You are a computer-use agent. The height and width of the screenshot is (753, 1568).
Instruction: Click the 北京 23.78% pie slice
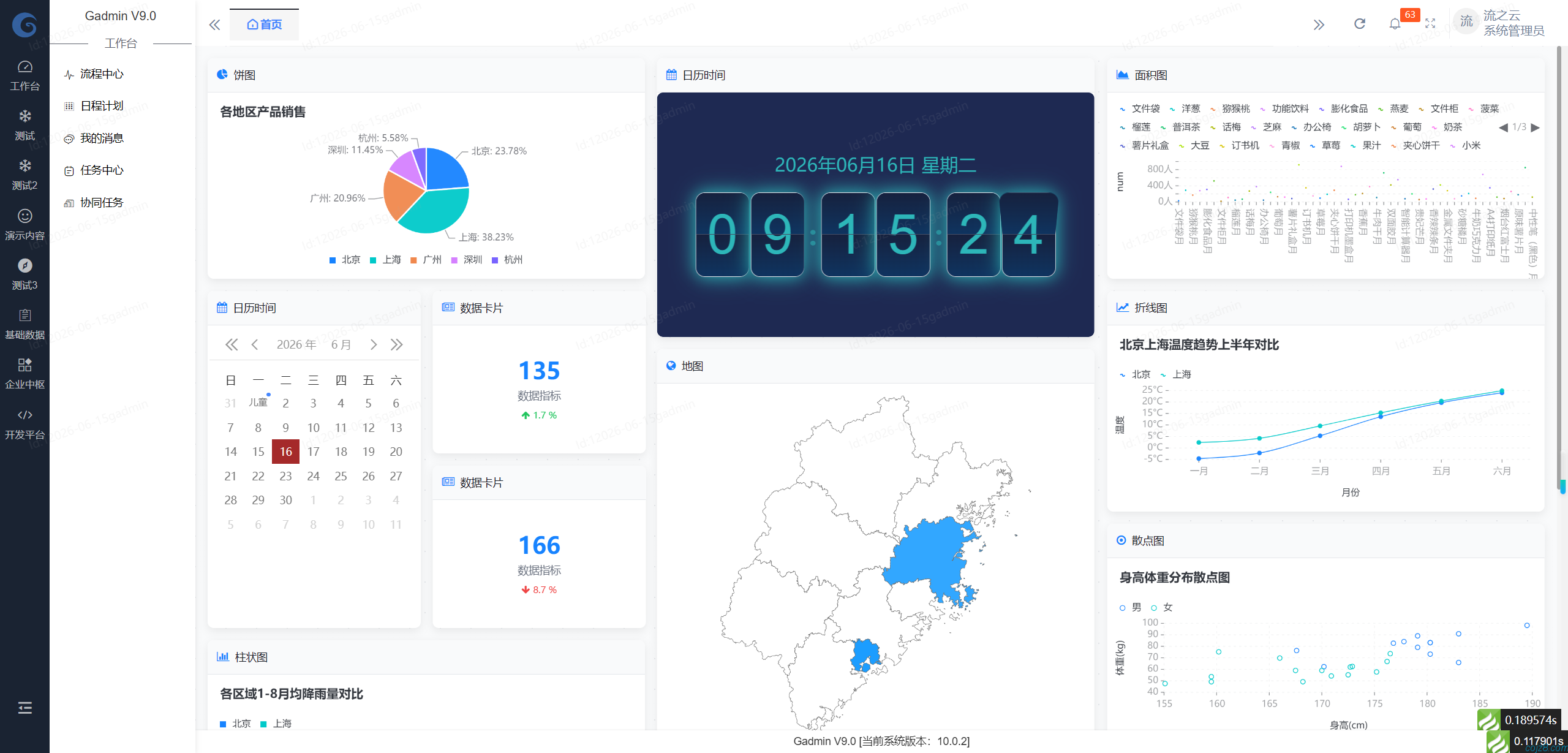point(445,170)
